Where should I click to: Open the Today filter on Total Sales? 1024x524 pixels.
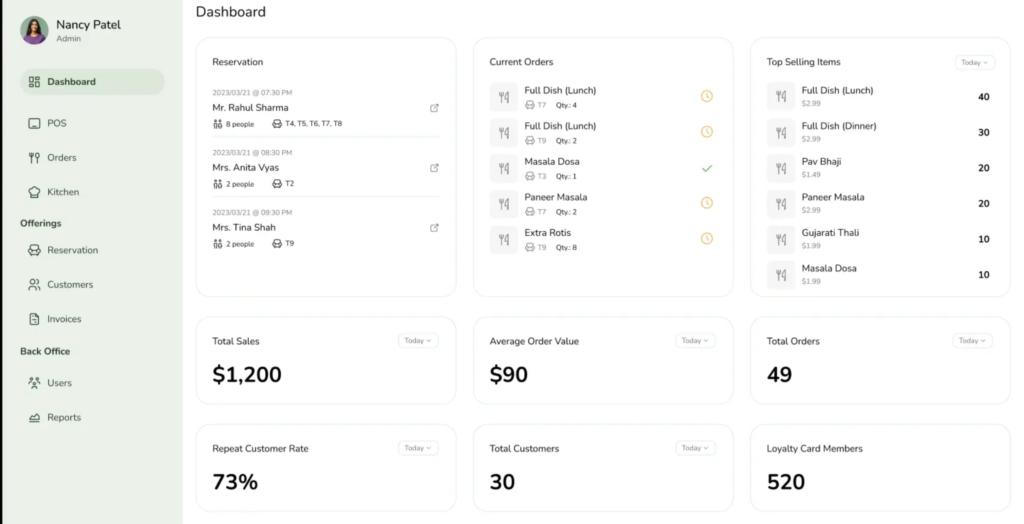(418, 341)
